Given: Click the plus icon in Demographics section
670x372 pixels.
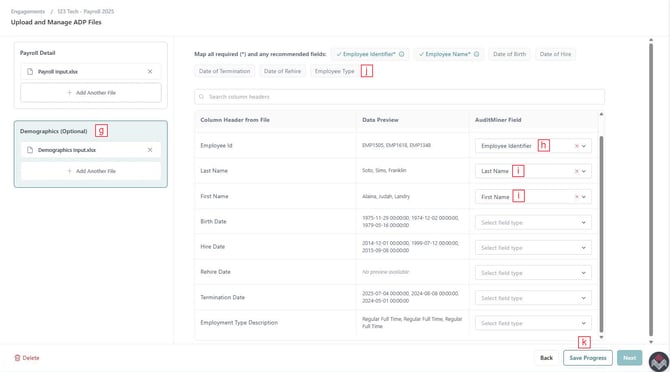Looking at the screenshot, I should pyautogui.click(x=69, y=171).
